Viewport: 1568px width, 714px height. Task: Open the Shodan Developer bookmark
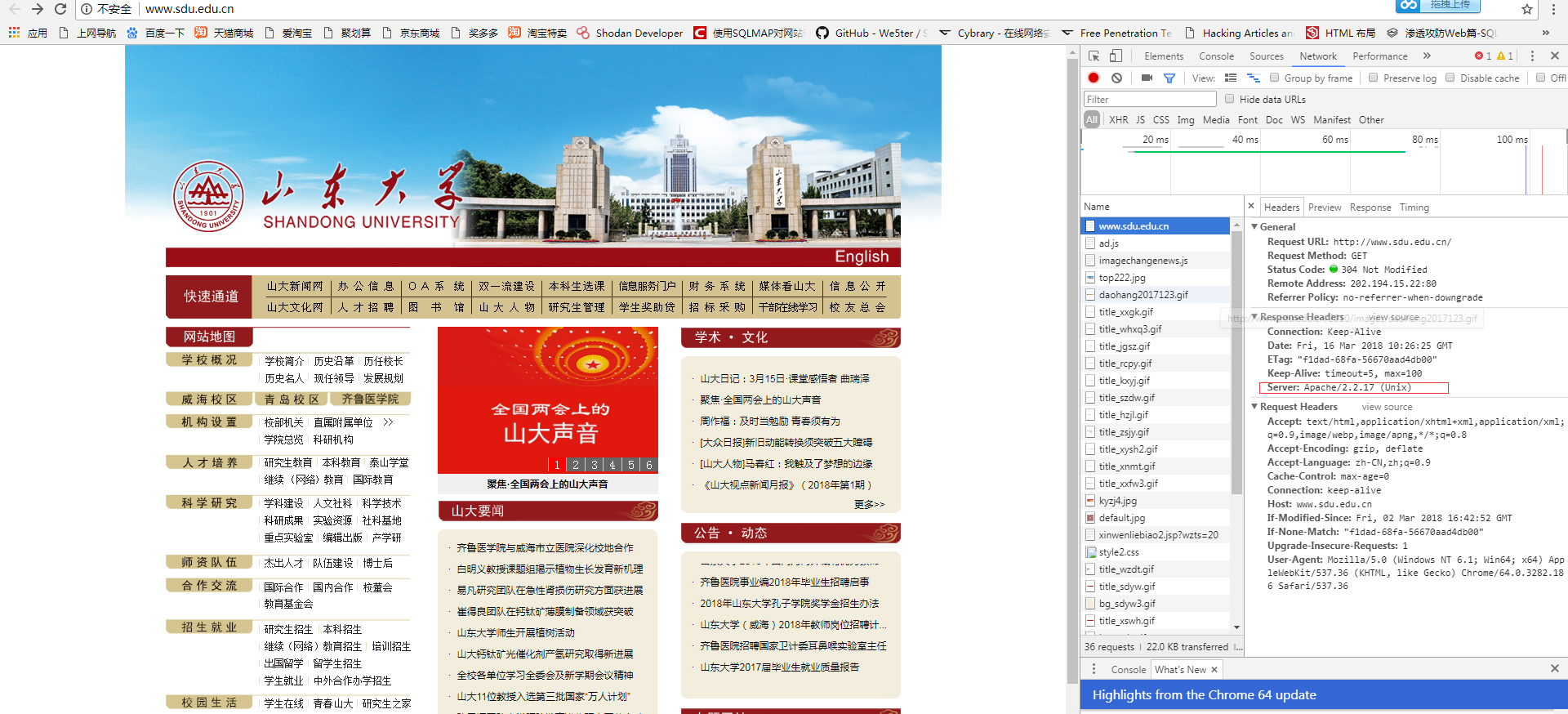pos(630,33)
